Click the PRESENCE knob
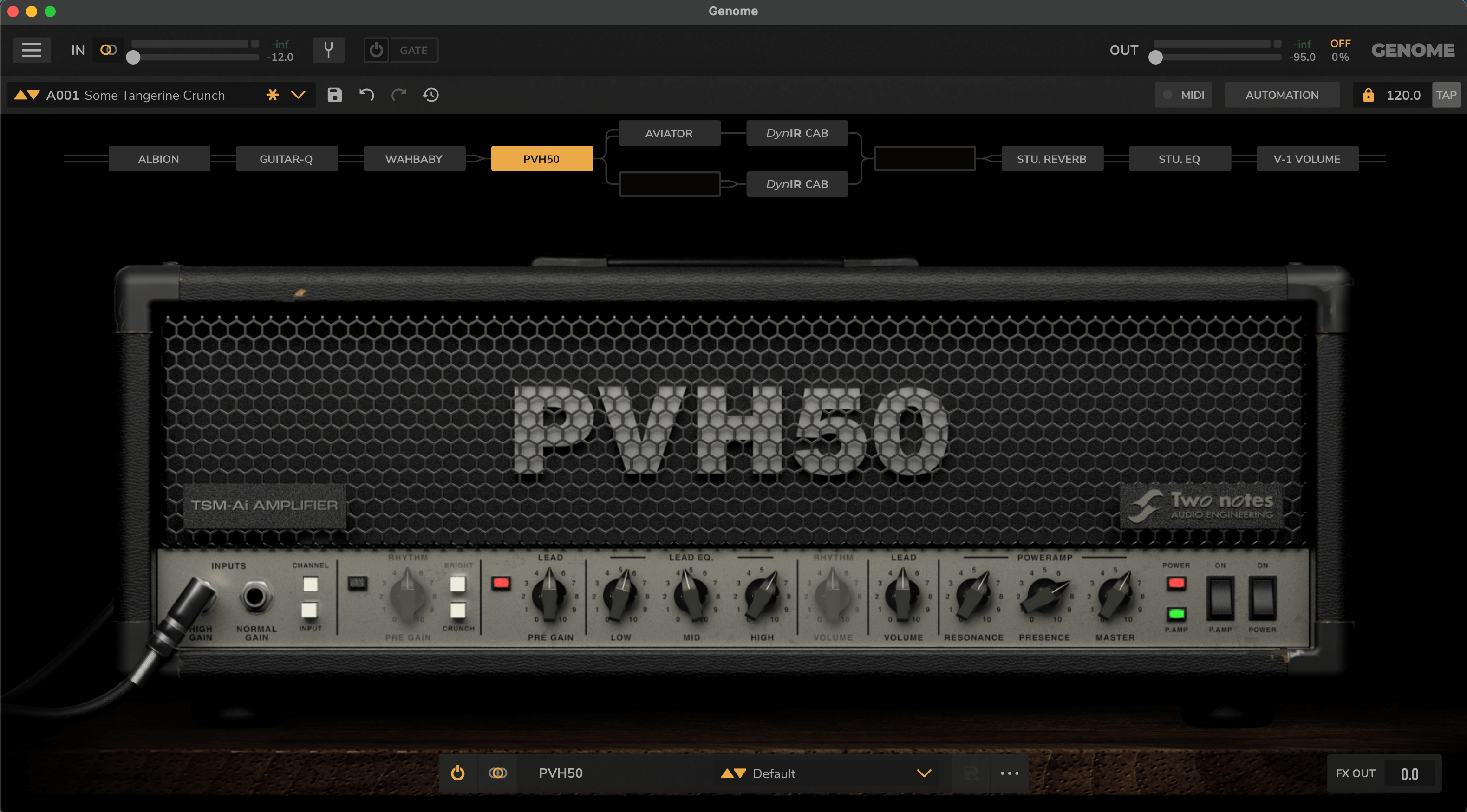Image resolution: width=1467 pixels, height=812 pixels. [x=1044, y=596]
